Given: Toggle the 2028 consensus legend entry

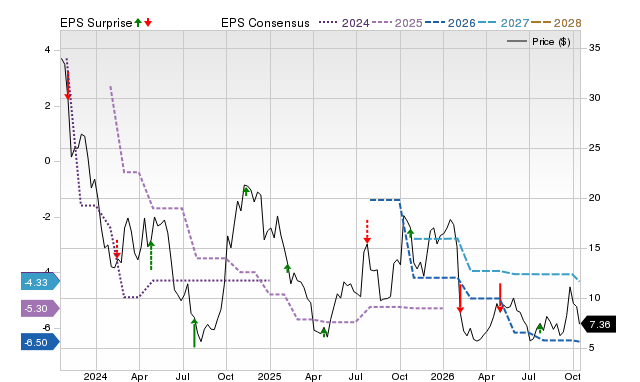Looking at the screenshot, I should click(556, 23).
